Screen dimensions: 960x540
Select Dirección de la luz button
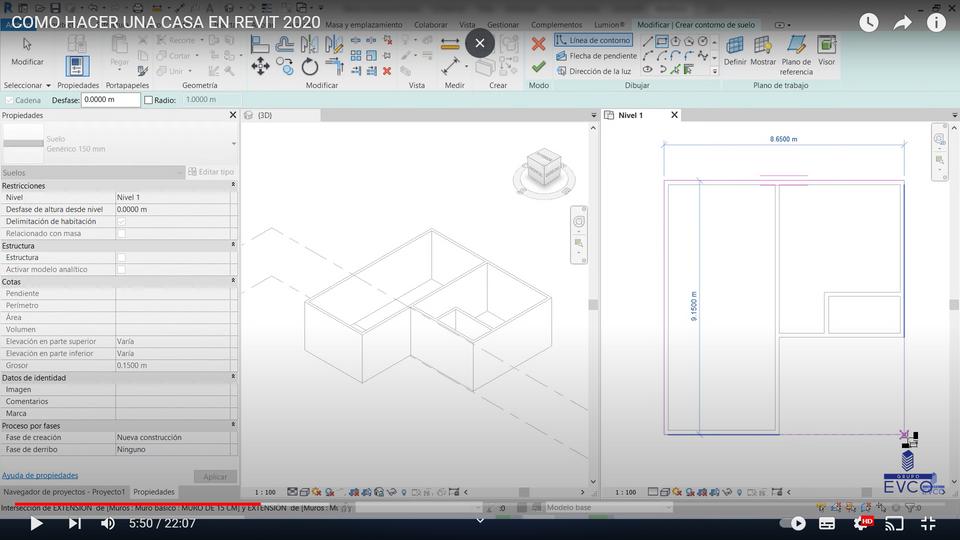[x=593, y=71]
